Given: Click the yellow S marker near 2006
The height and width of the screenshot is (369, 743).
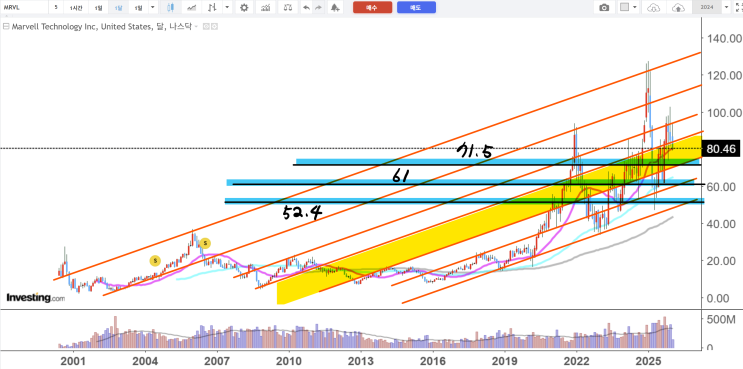Looking at the screenshot, I should [205, 243].
